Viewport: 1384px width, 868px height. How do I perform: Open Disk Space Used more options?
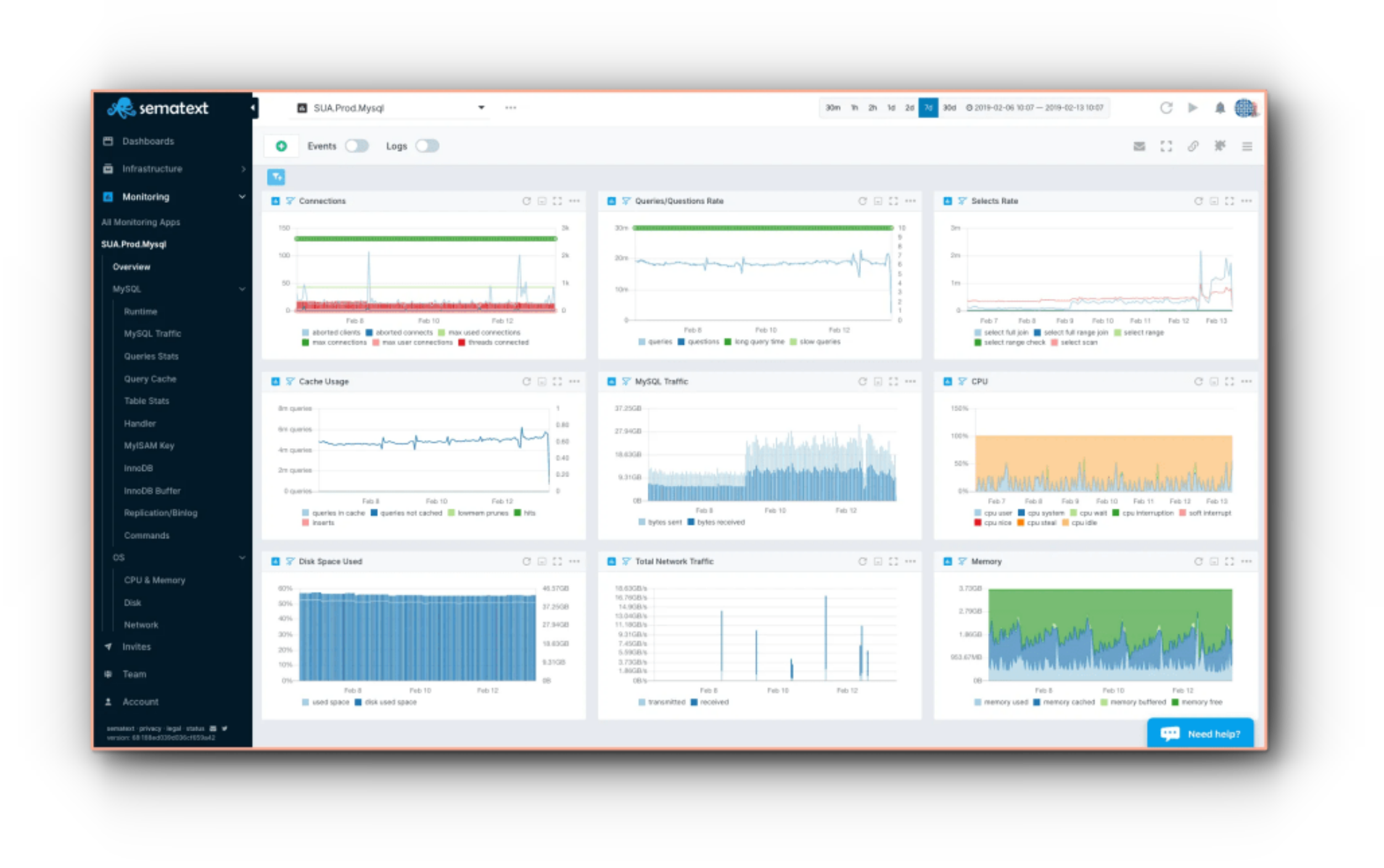[x=574, y=562]
